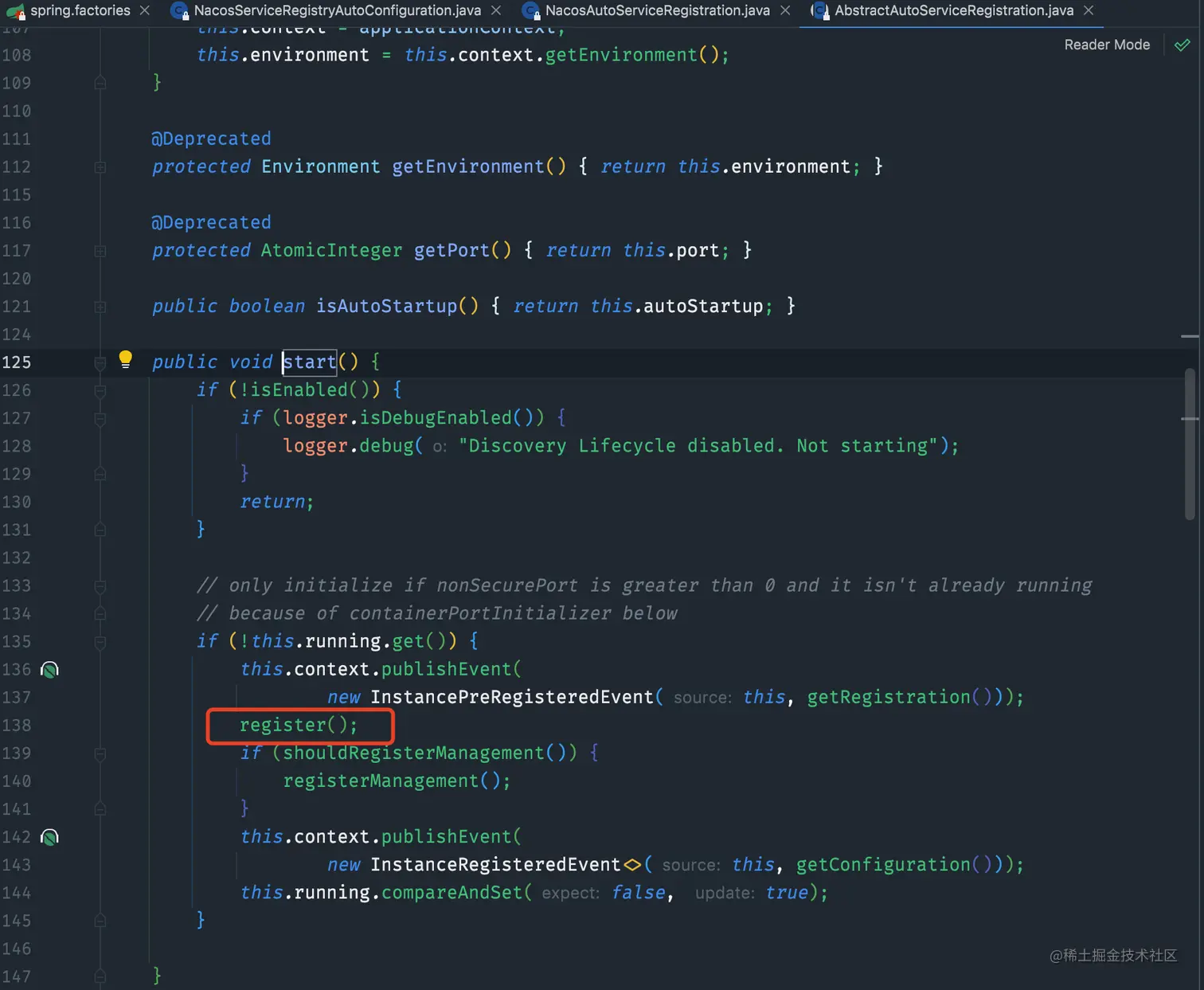Click InstancePreRegisteredEvent class name
Image resolution: width=1204 pixels, height=990 pixels.
click(x=512, y=697)
